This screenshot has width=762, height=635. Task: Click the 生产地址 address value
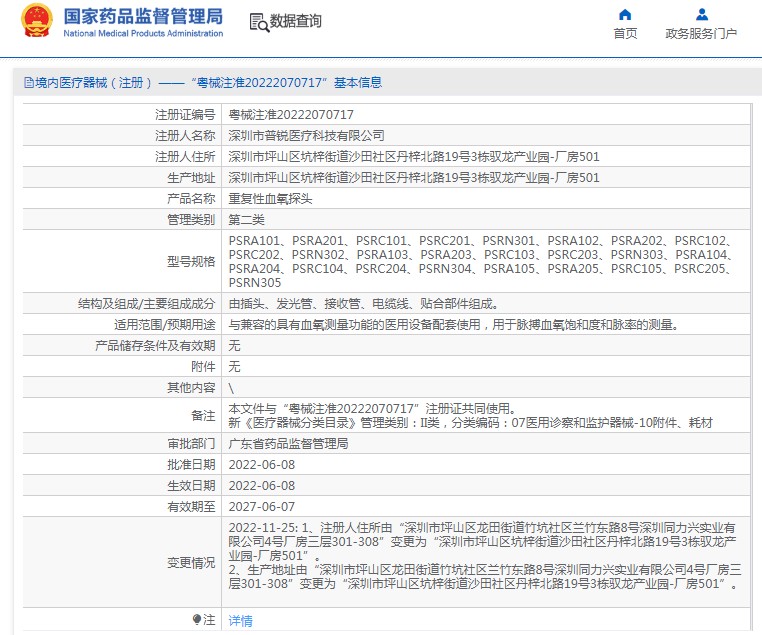[x=414, y=178]
